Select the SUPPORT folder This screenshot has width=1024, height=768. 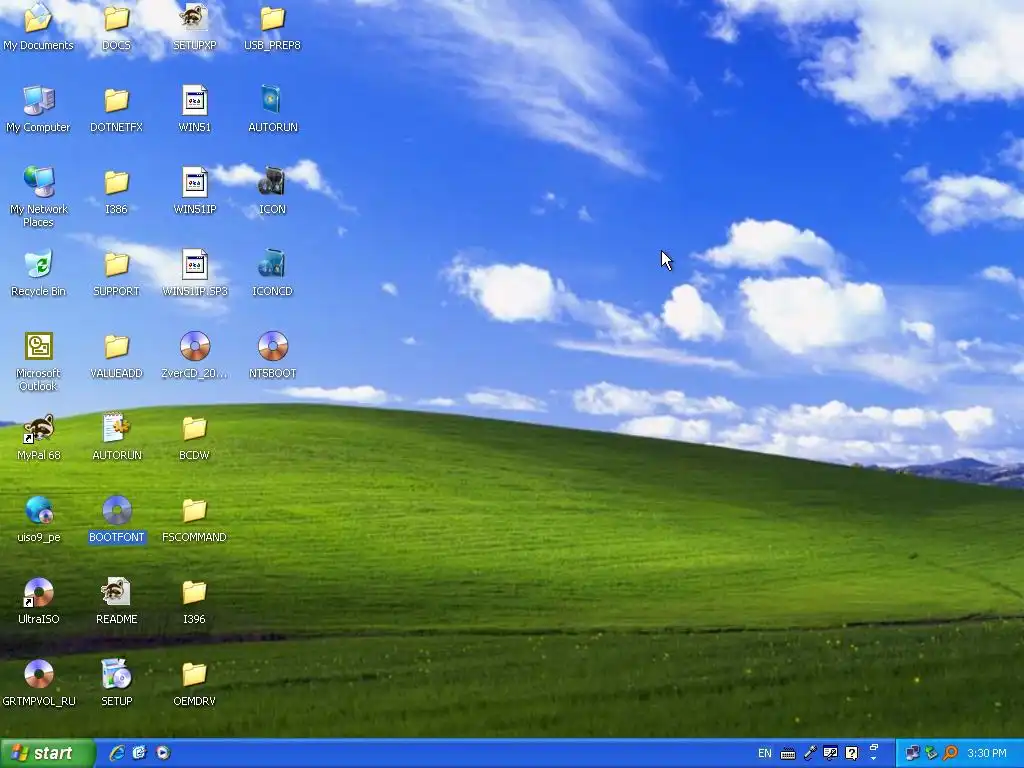[116, 273]
